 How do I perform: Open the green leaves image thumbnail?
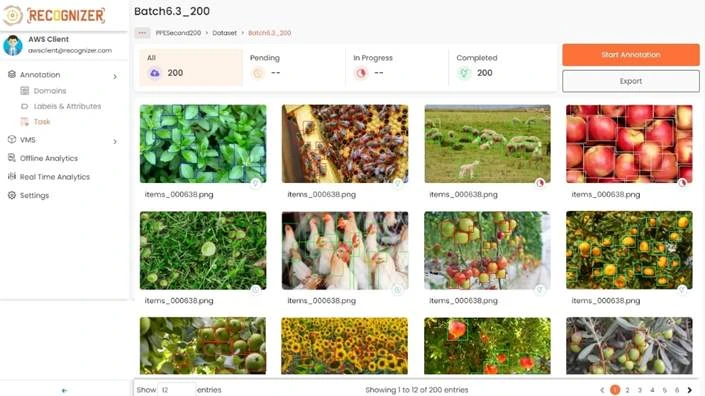point(203,144)
